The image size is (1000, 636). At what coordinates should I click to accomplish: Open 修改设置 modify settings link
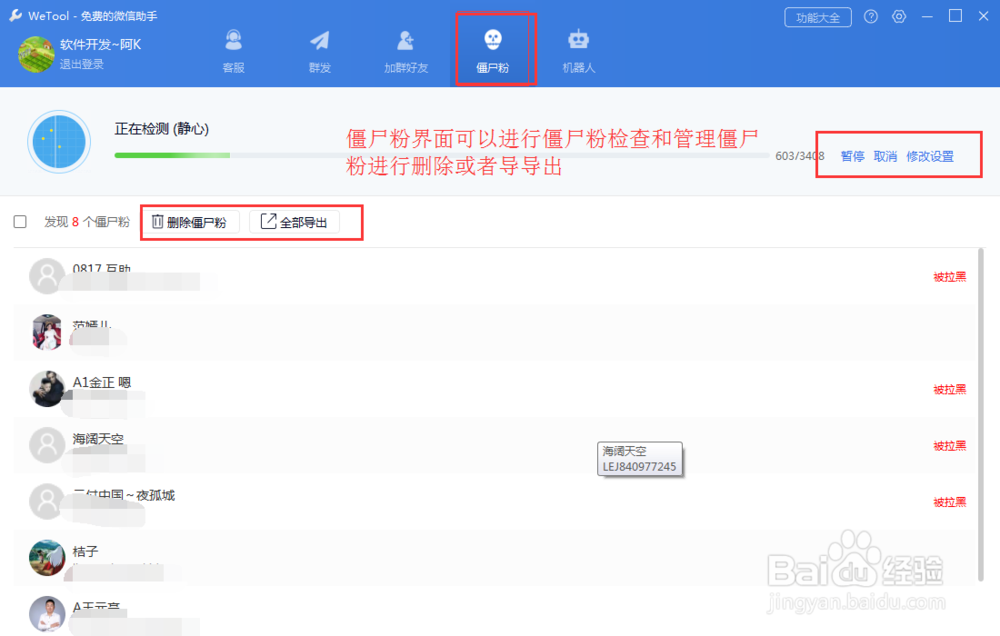click(x=930, y=156)
